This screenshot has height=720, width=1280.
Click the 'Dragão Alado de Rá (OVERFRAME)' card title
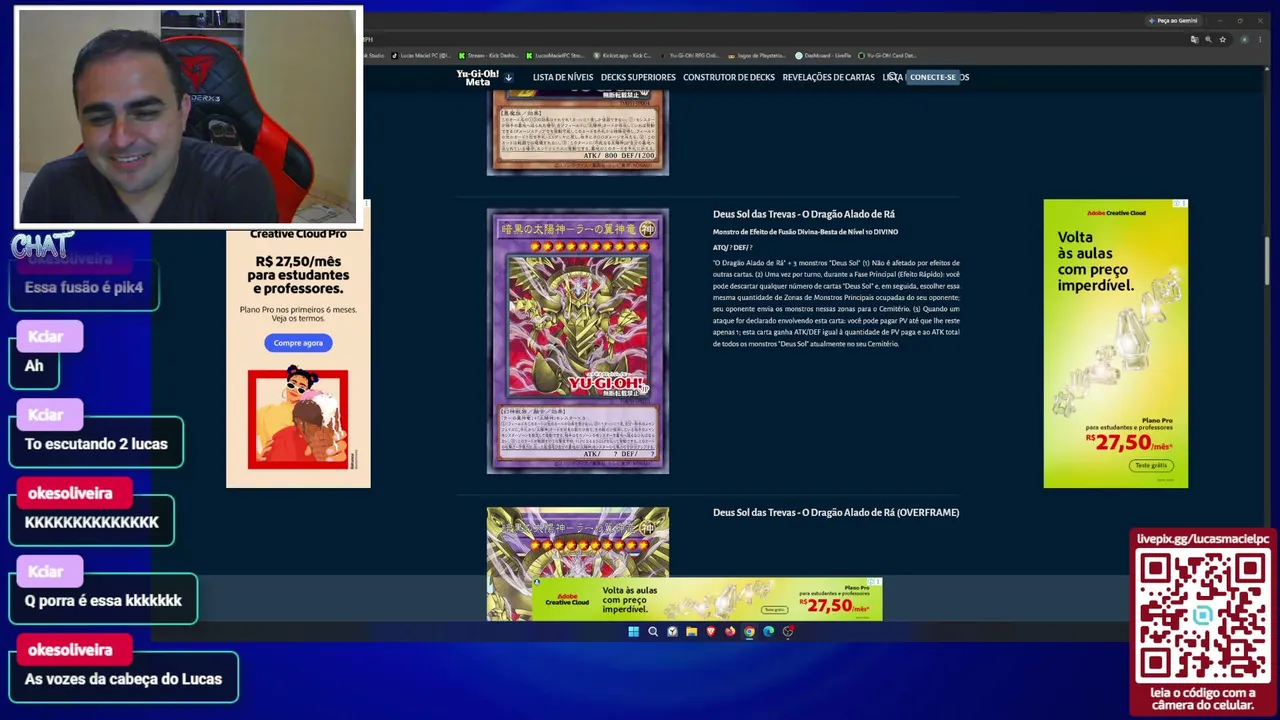coord(836,512)
